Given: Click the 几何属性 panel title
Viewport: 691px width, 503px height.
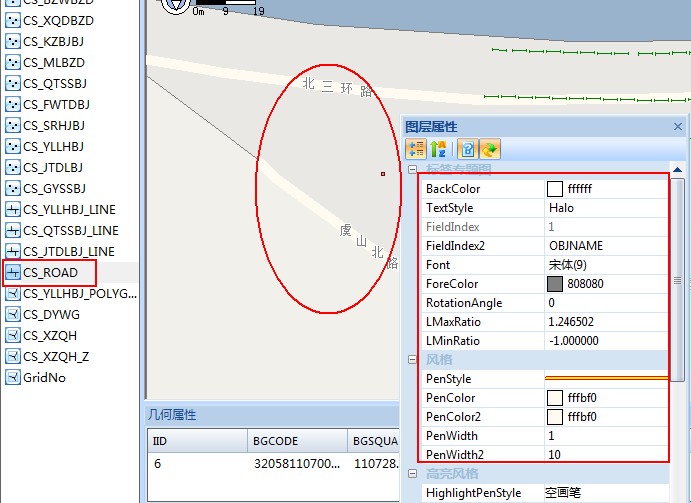Looking at the screenshot, I should 172,414.
